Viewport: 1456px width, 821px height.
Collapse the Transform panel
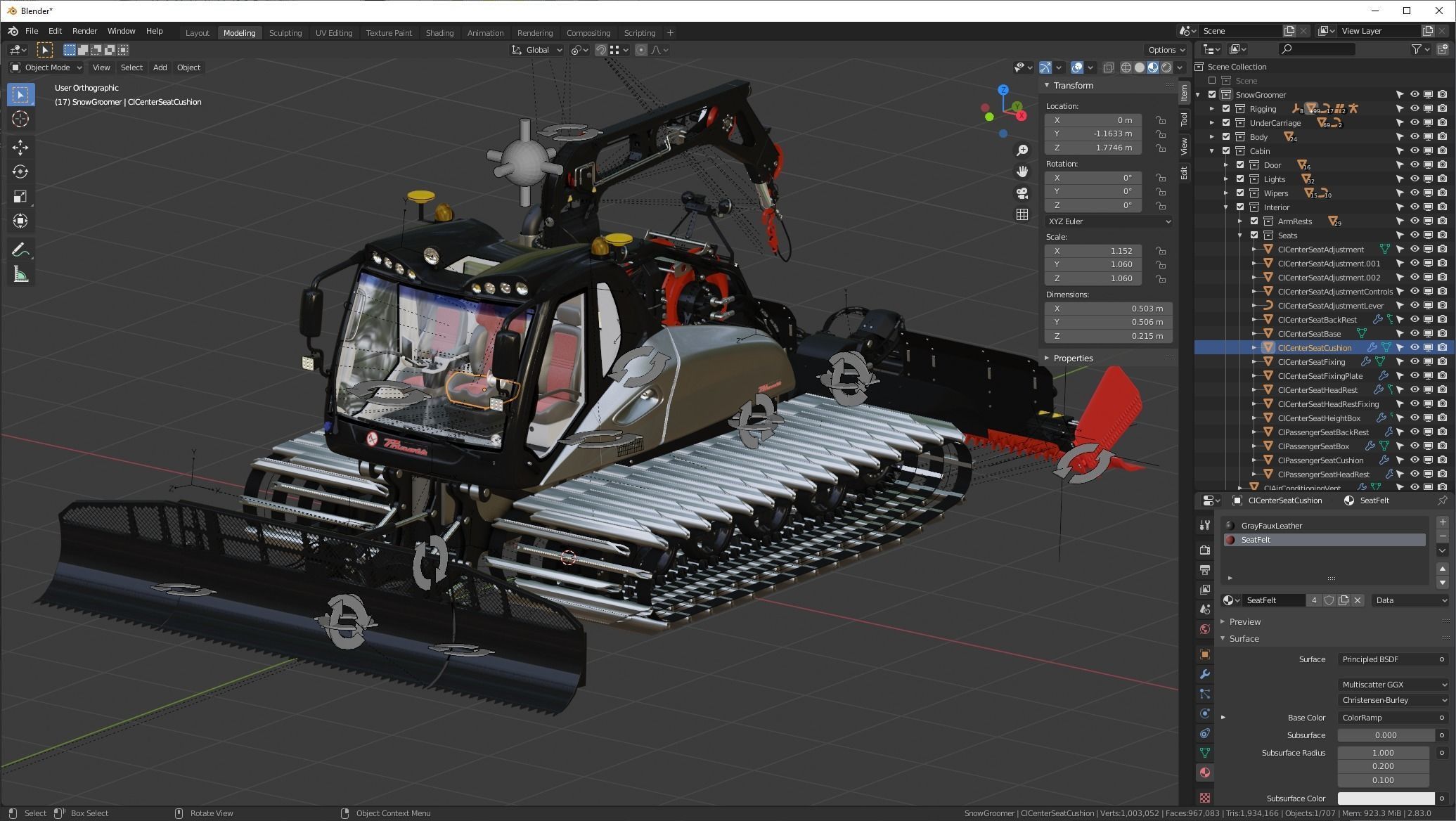[1047, 86]
